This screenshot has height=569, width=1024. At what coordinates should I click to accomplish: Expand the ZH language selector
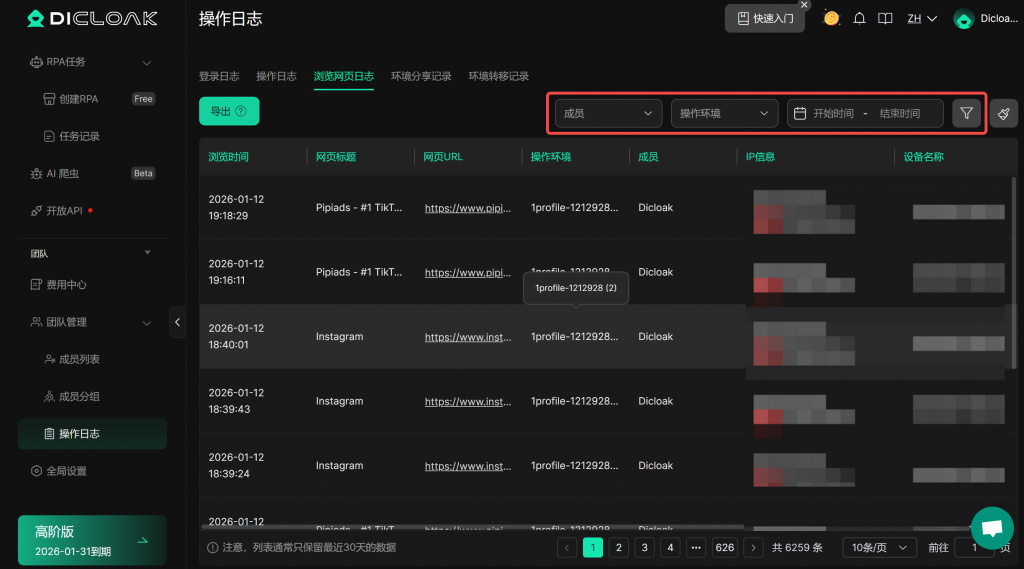click(921, 18)
